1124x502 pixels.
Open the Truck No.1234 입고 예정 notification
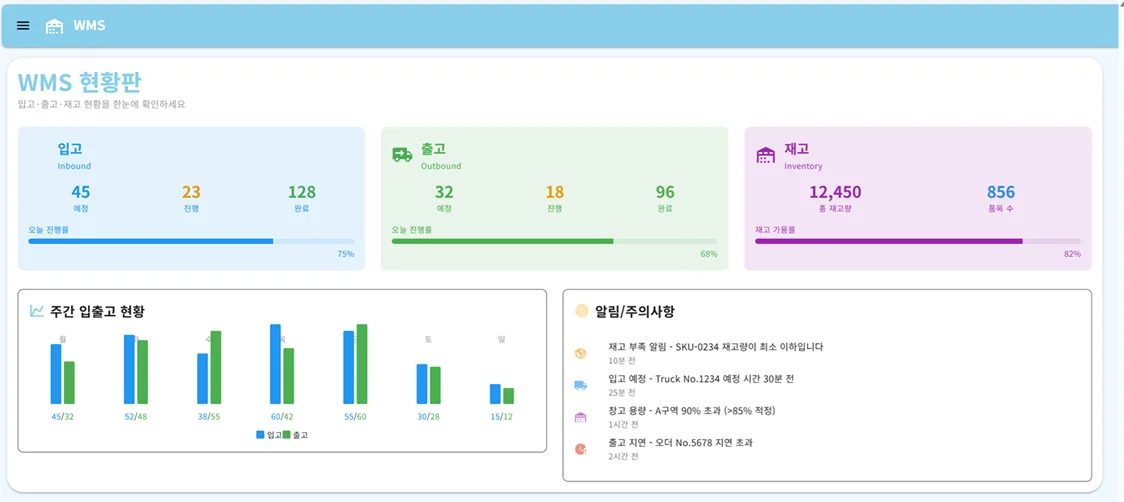pos(701,379)
